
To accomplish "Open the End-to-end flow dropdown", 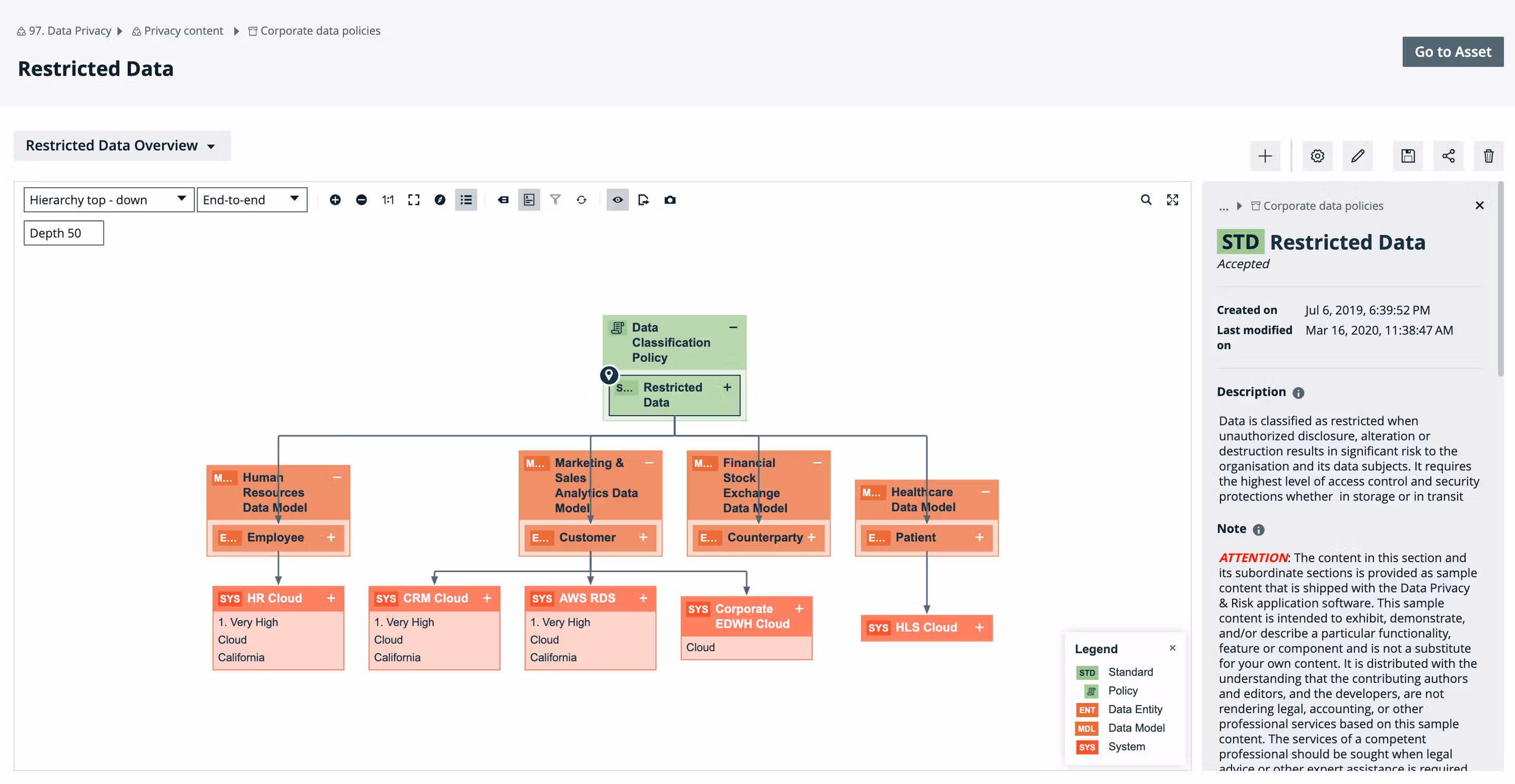I will click(x=251, y=200).
